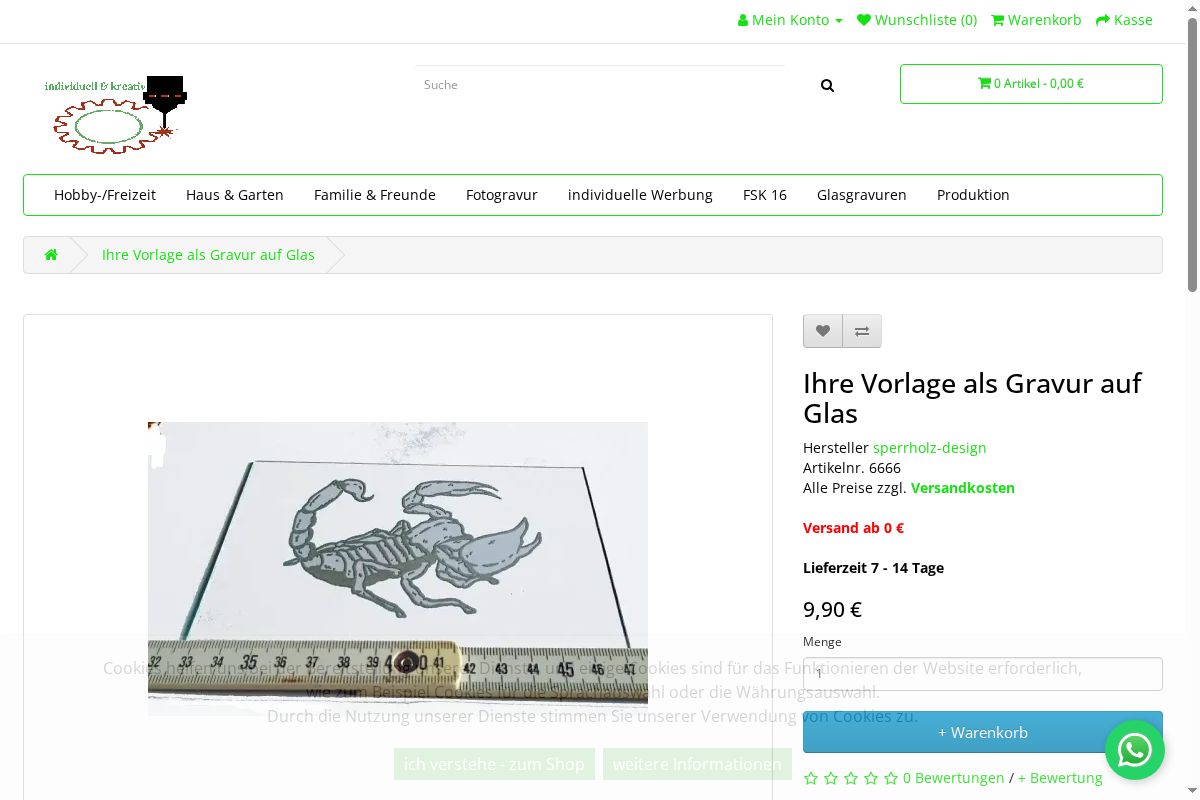Go to Kasse checkout link
Image resolution: width=1200 pixels, height=800 pixels.
click(1124, 20)
